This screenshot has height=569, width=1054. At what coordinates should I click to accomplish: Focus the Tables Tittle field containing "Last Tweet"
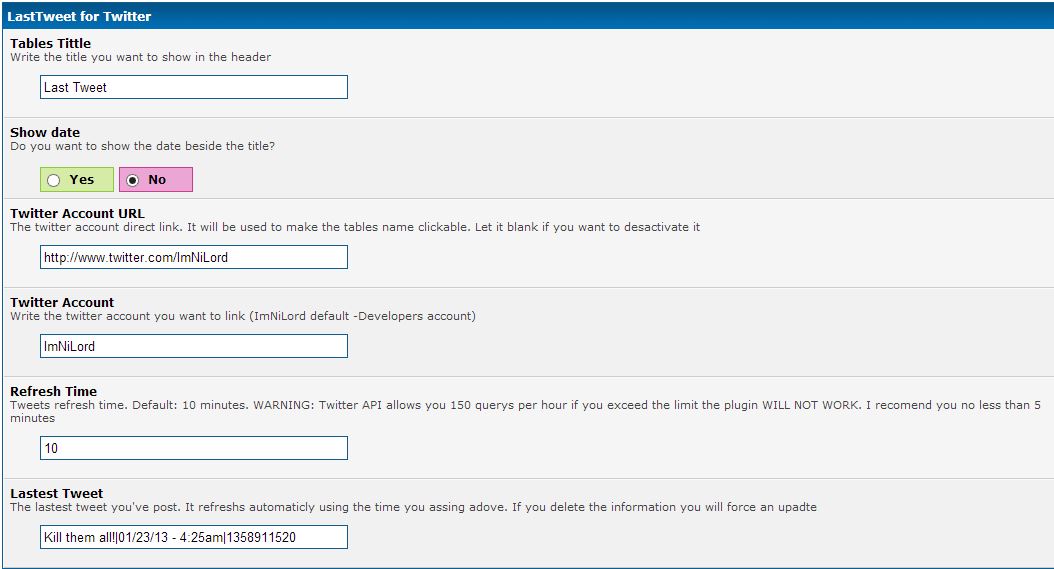click(x=194, y=87)
